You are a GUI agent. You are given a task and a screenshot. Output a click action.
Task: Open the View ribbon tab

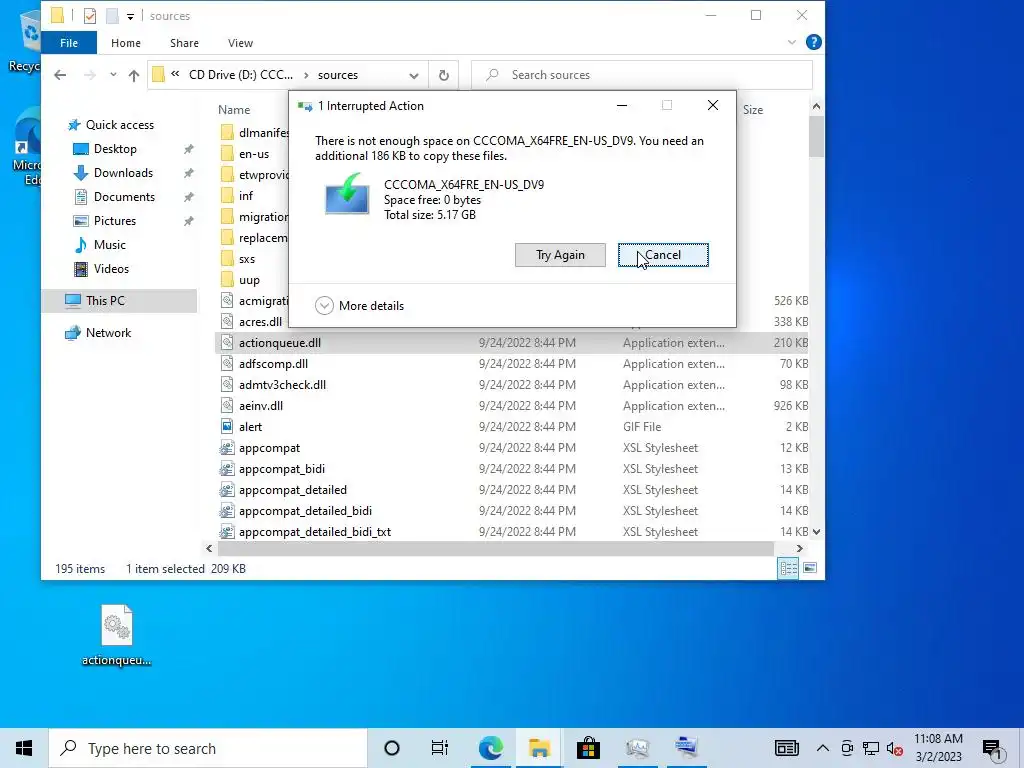240,42
